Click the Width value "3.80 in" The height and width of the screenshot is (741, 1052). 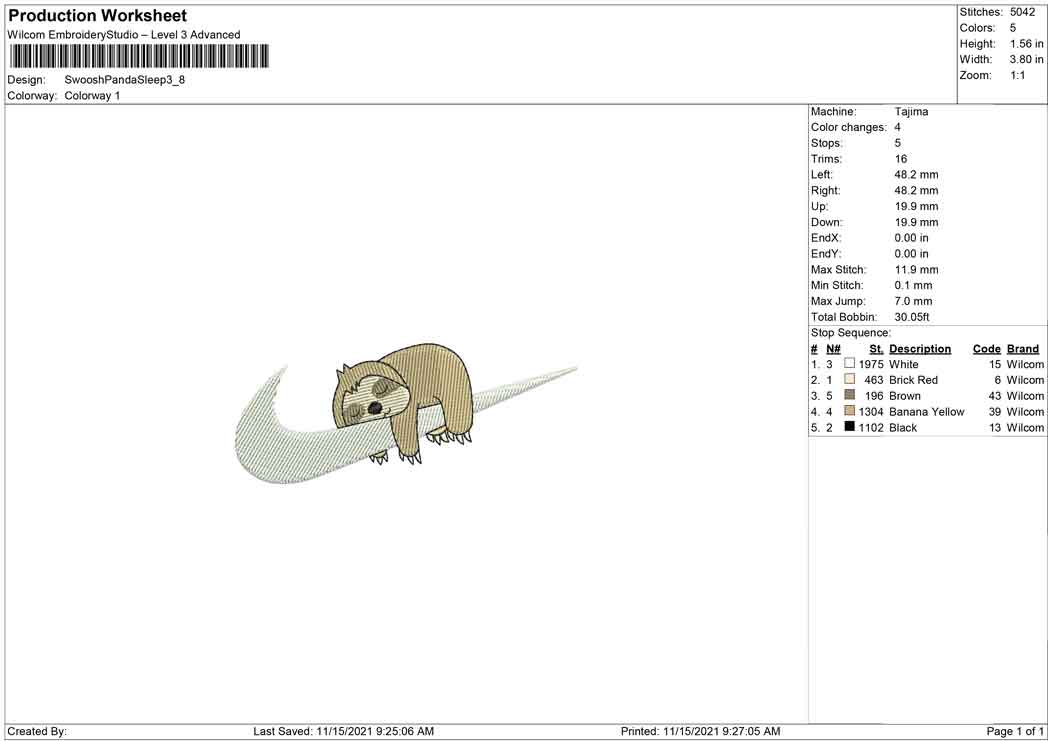1027,60
